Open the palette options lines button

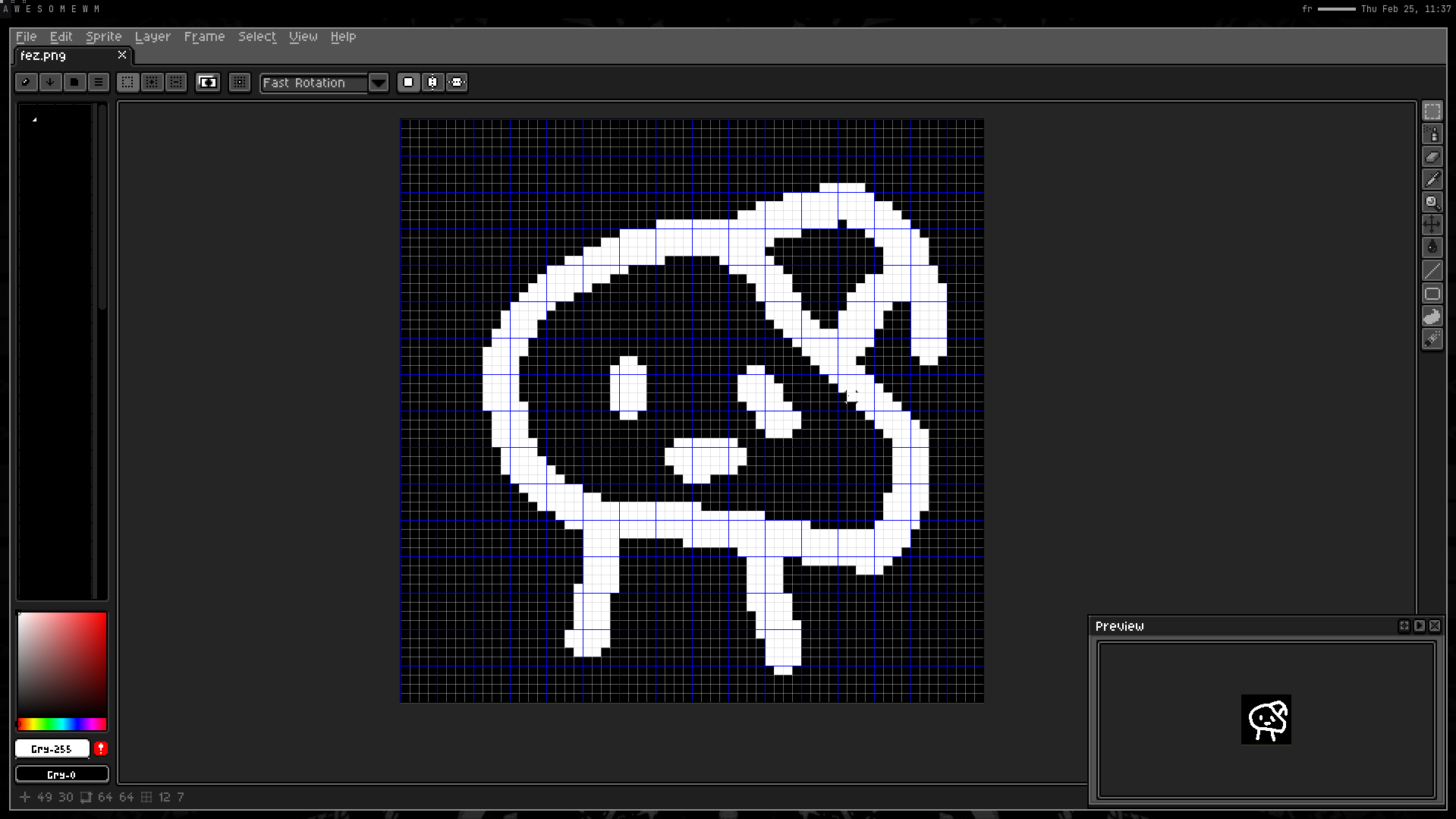[99, 82]
